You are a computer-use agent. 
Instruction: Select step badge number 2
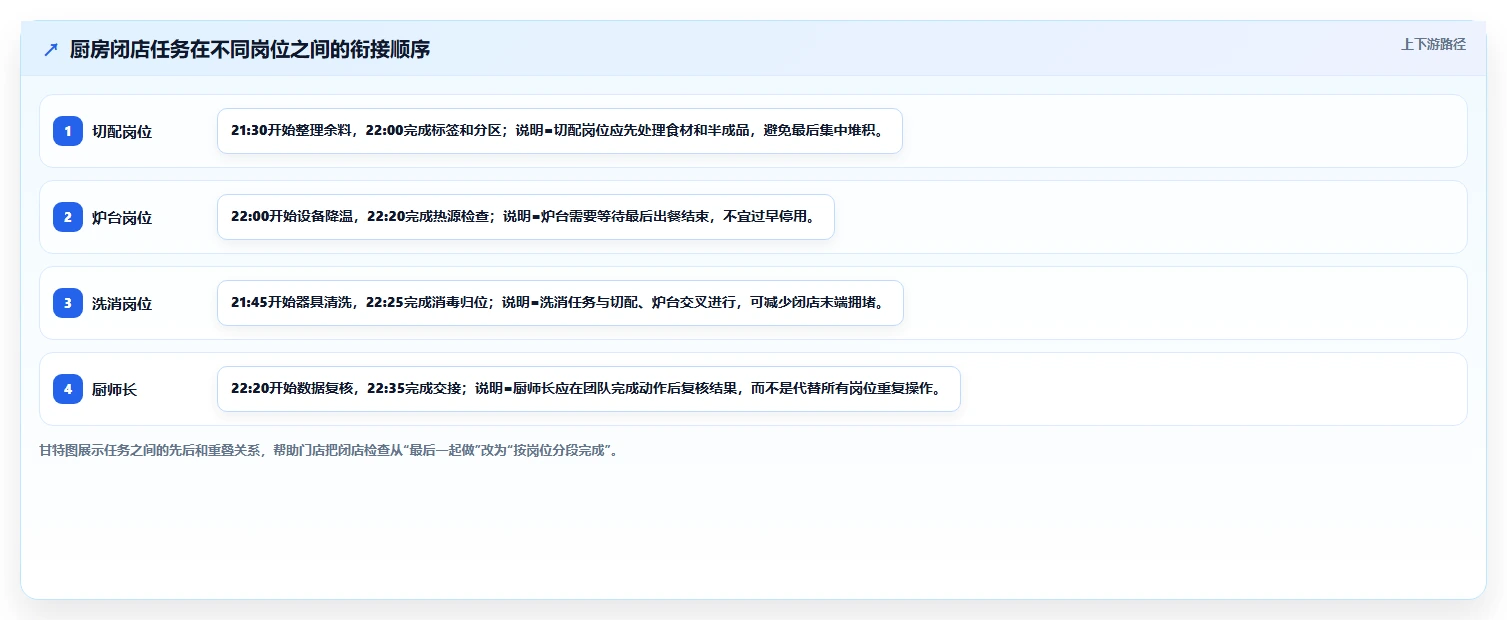[68, 217]
